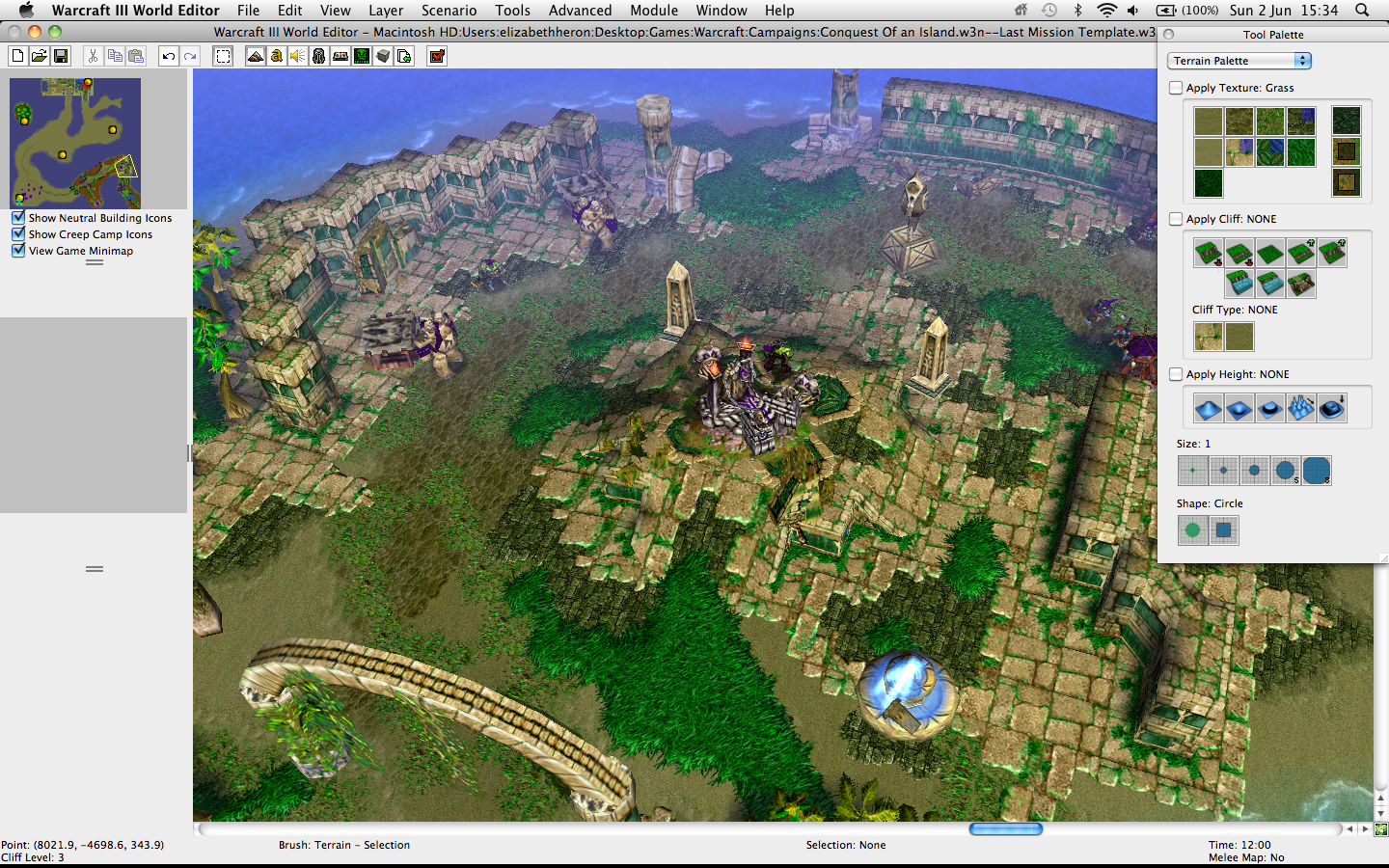
Task: Set brush shape to Circle
Action: [1193, 529]
